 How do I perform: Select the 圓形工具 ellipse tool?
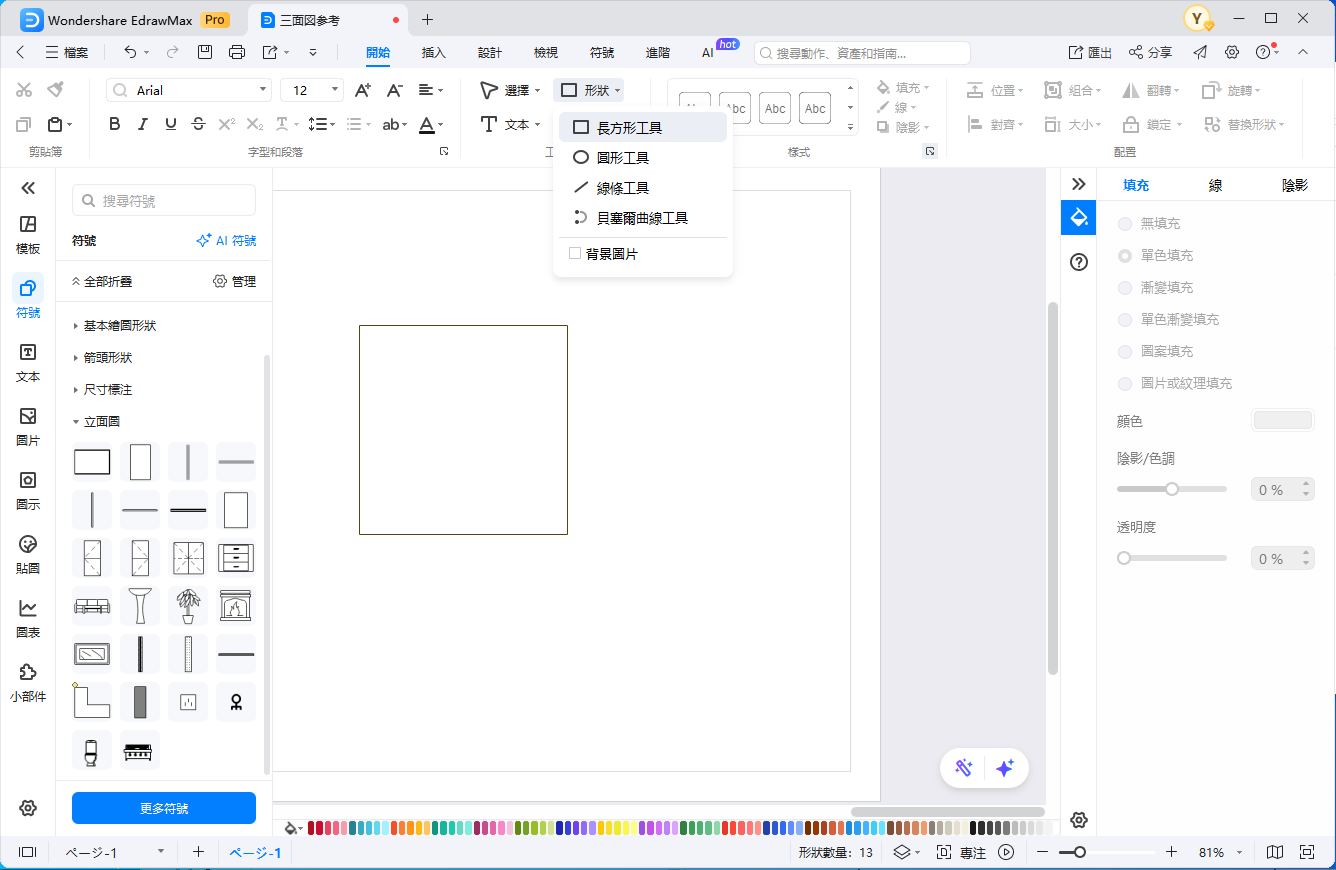click(622, 158)
